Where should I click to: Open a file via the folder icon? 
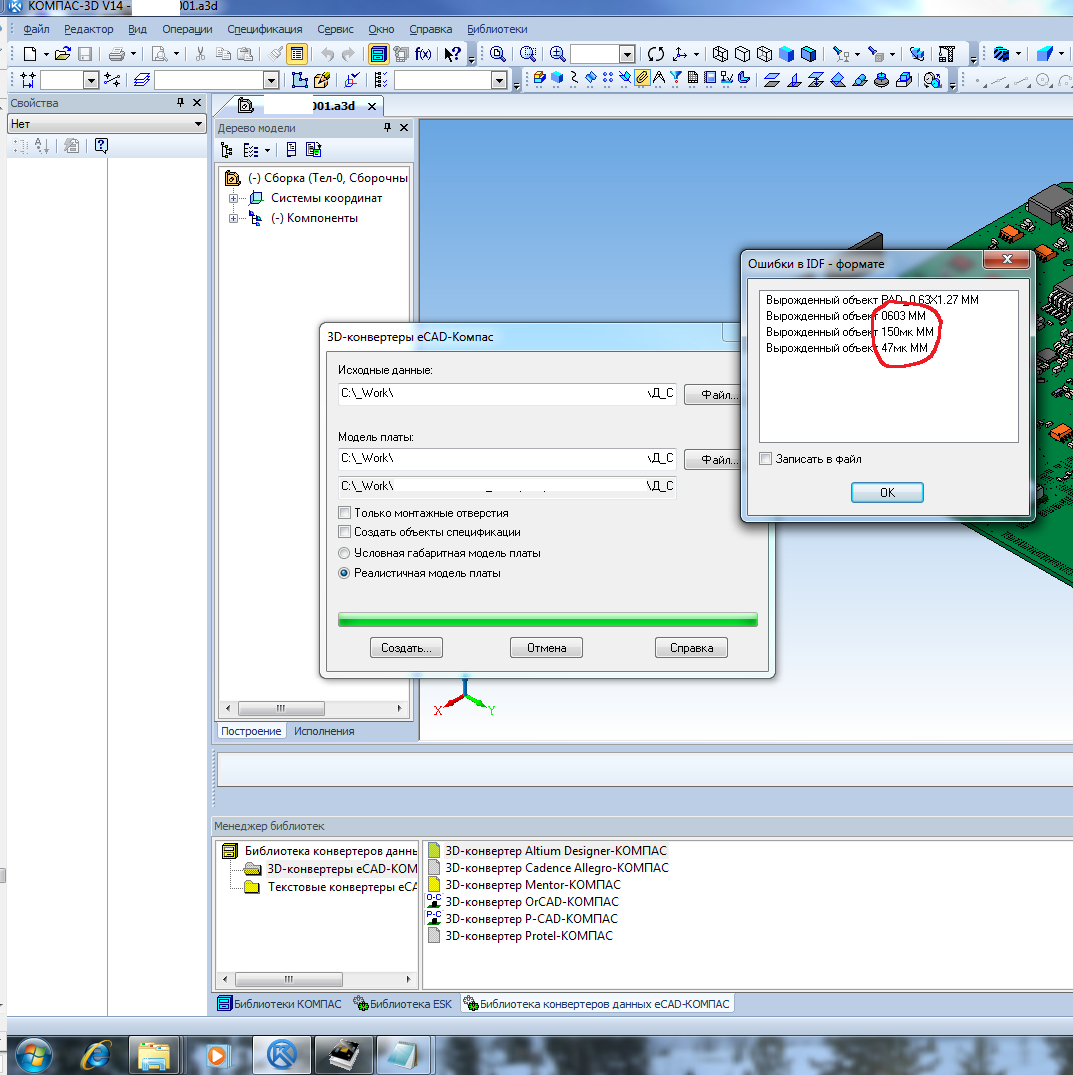pos(62,53)
